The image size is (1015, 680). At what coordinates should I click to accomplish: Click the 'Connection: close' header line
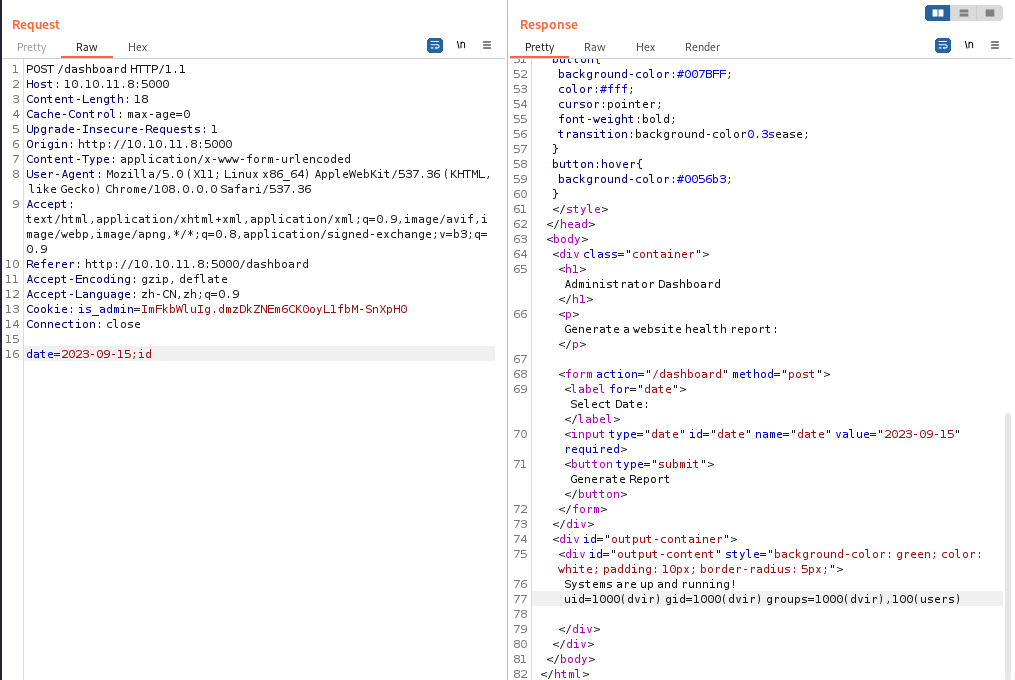pos(83,324)
